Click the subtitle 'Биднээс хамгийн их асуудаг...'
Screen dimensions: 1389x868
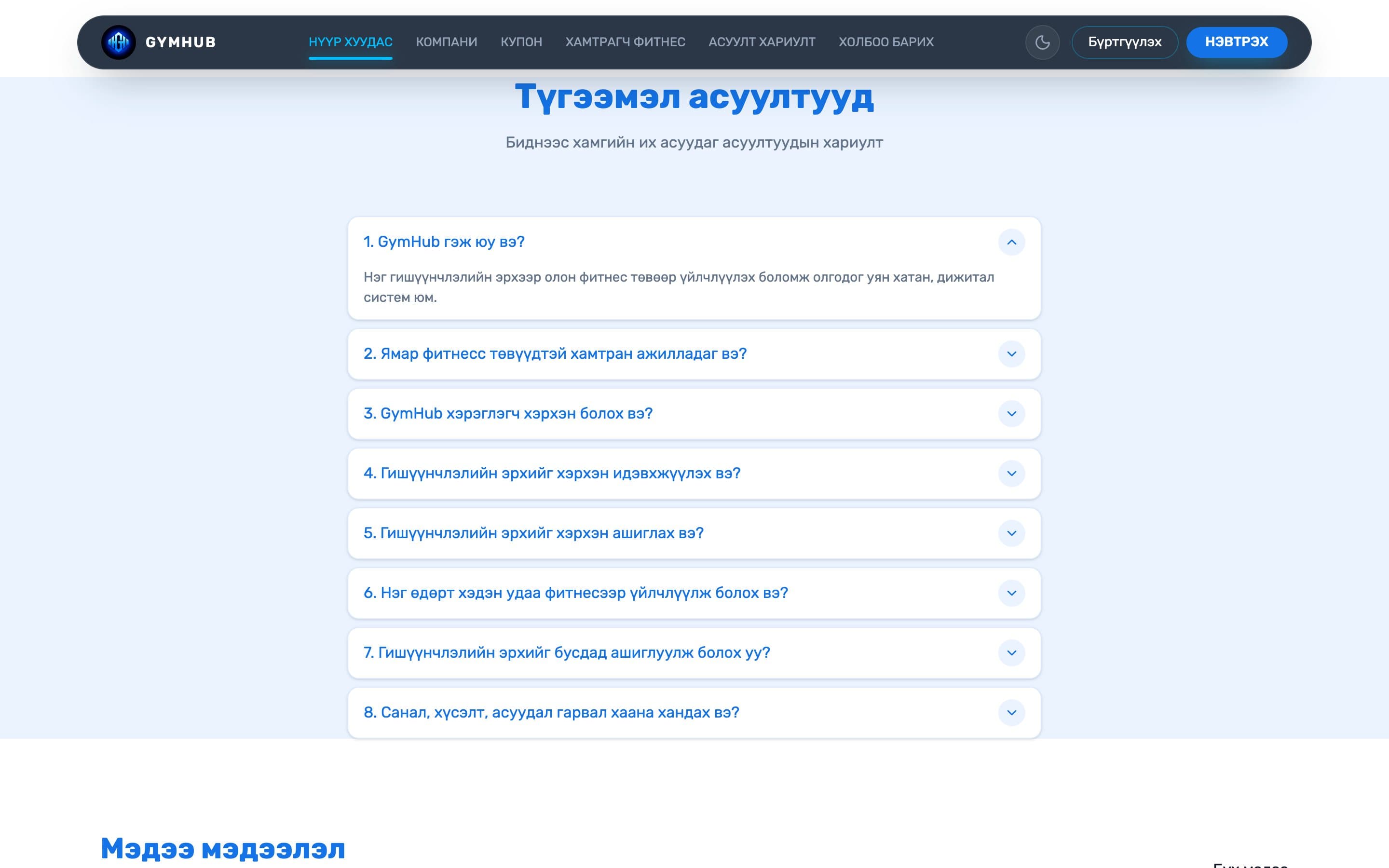[694, 142]
